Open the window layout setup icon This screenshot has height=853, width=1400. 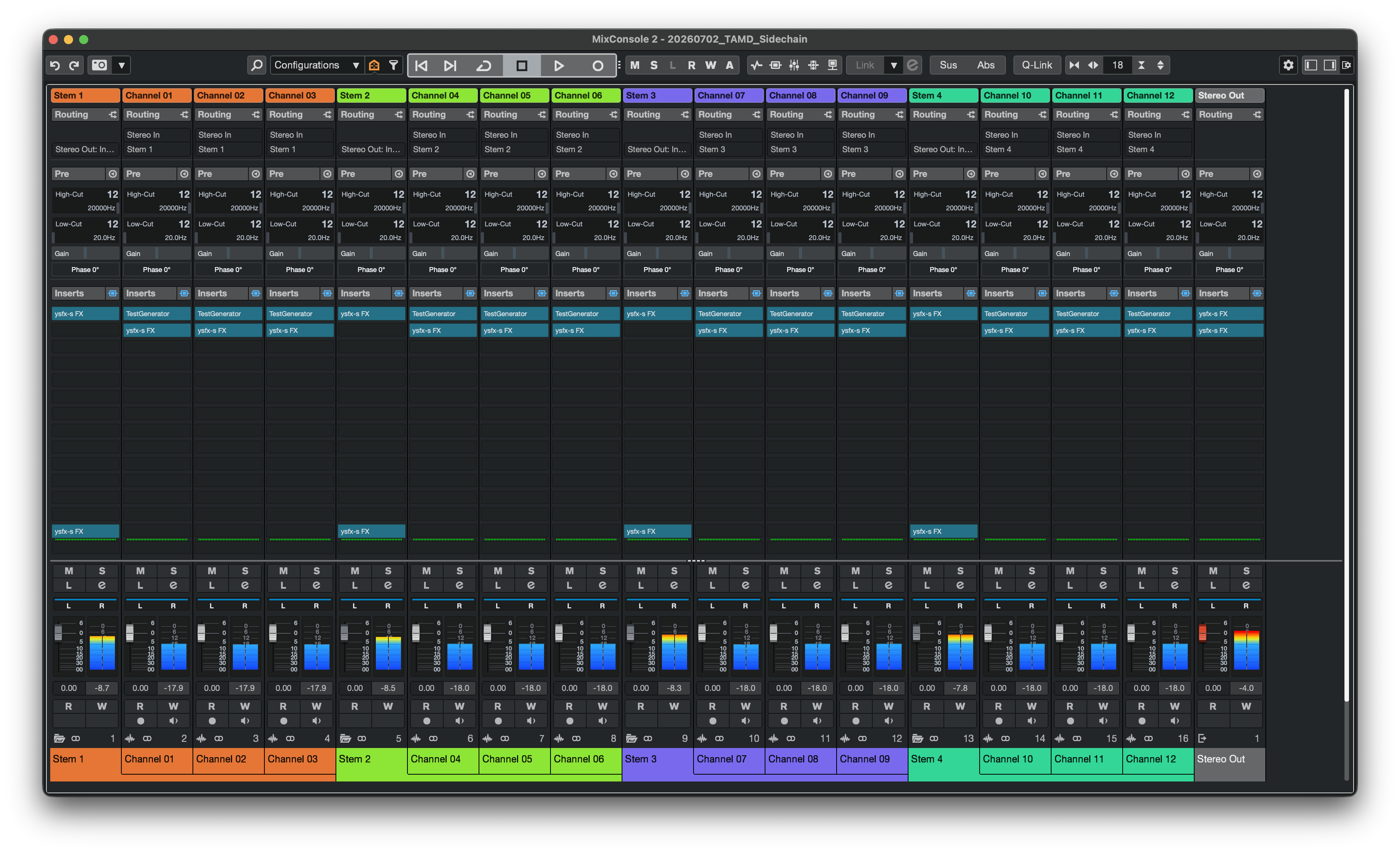pyautogui.click(x=1347, y=65)
